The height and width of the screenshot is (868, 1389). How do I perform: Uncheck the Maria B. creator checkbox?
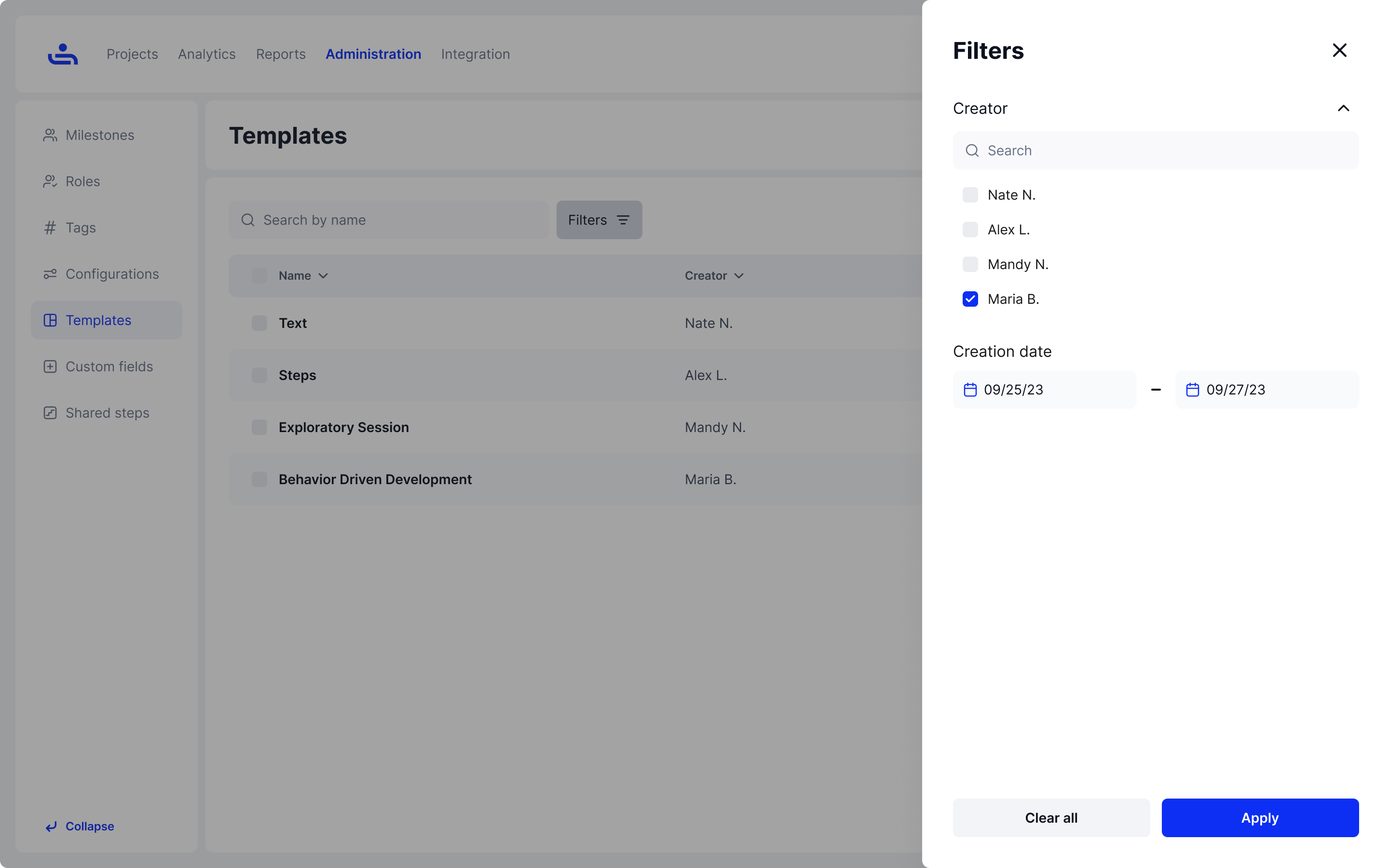970,299
